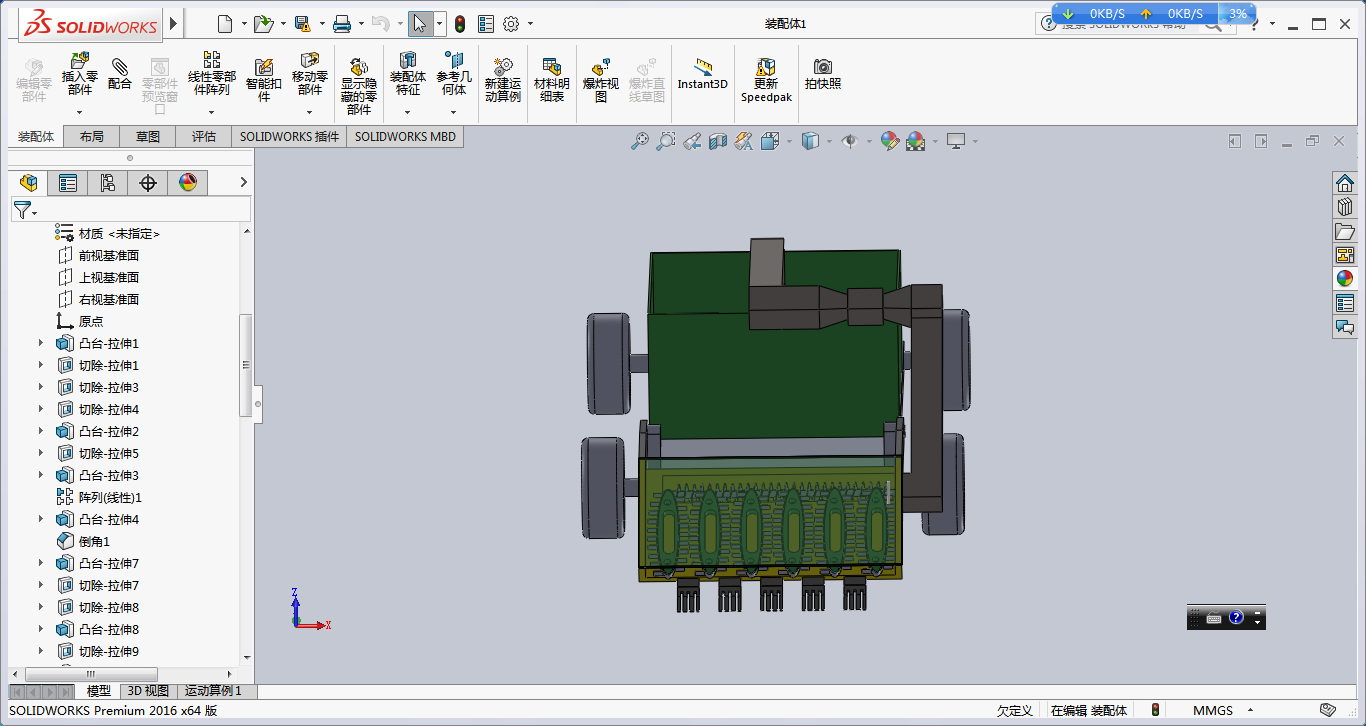1366x726 pixels.
Task: Click 线性零部件阵列 linear pattern tool
Action: [x=212, y=75]
